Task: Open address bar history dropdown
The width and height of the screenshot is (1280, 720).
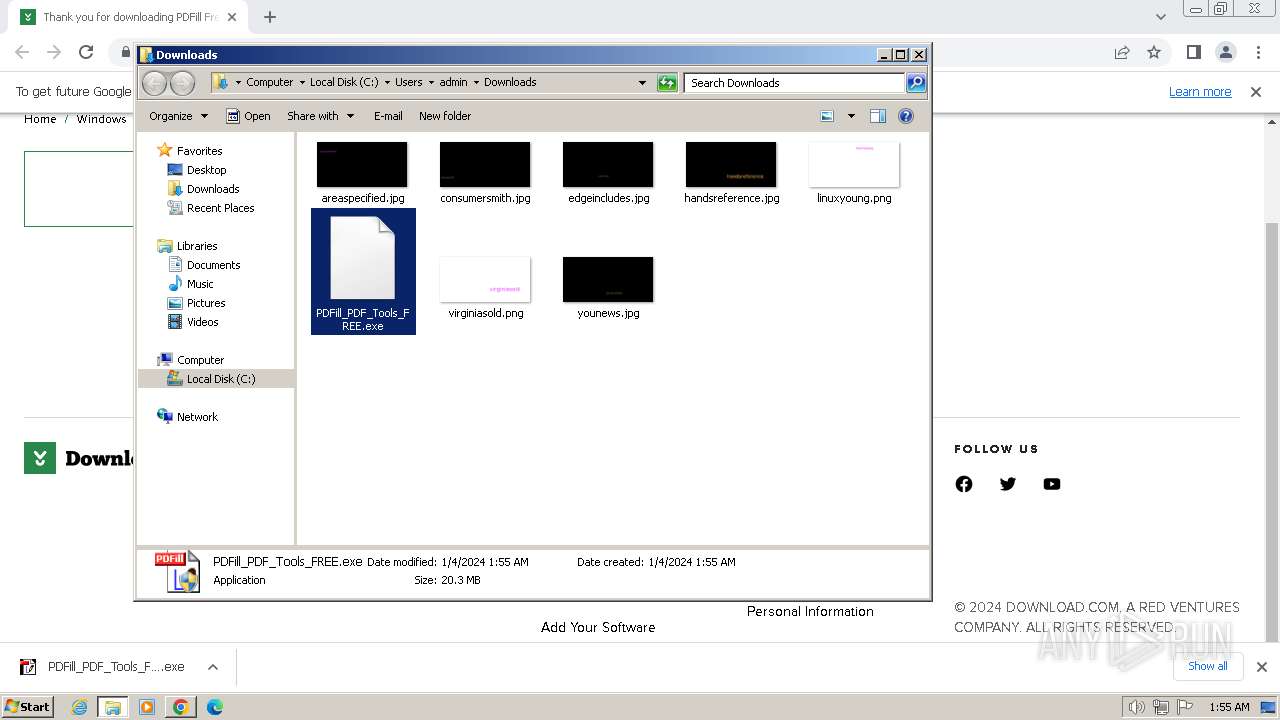Action: point(642,83)
